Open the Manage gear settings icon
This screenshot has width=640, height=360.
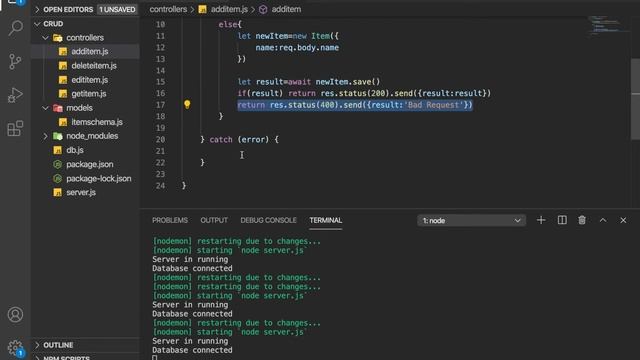(15, 348)
